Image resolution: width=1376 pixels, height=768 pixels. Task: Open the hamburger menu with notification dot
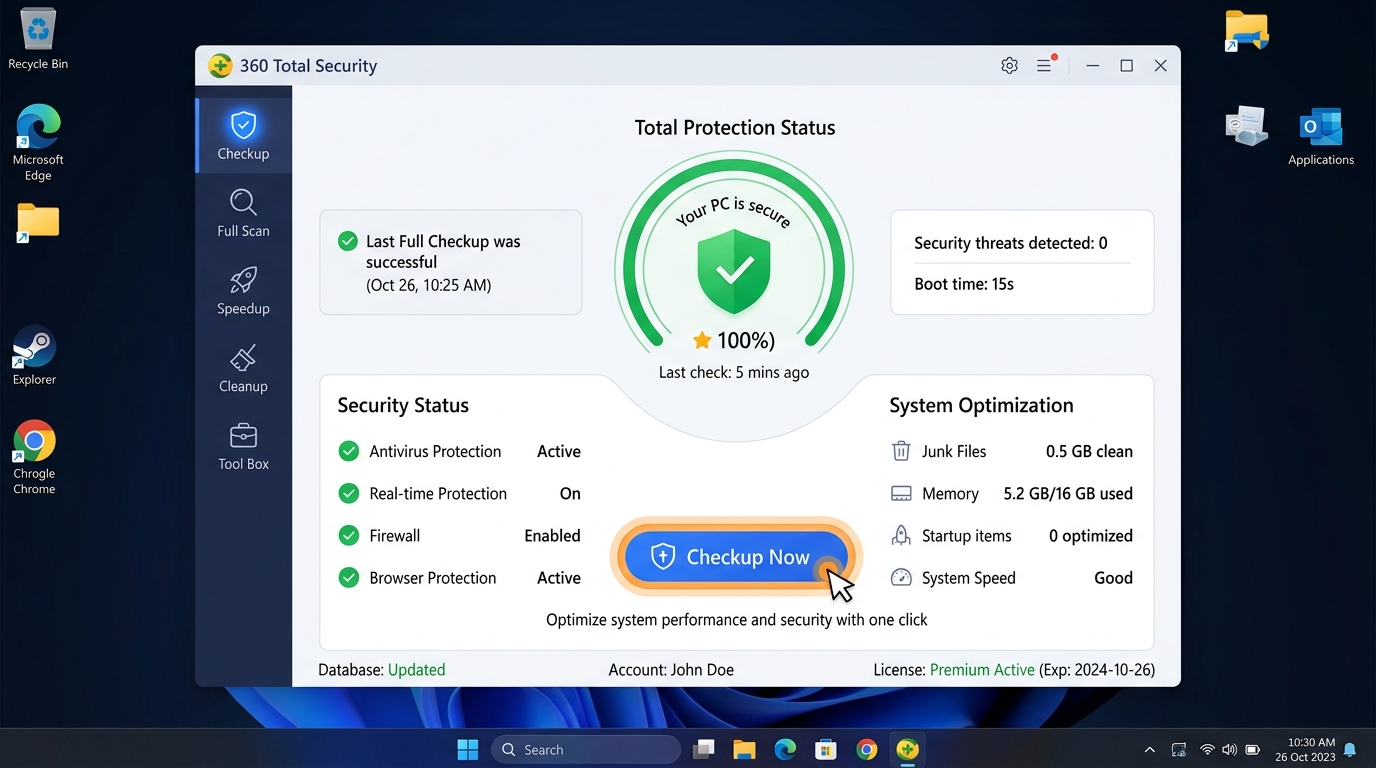click(1045, 65)
